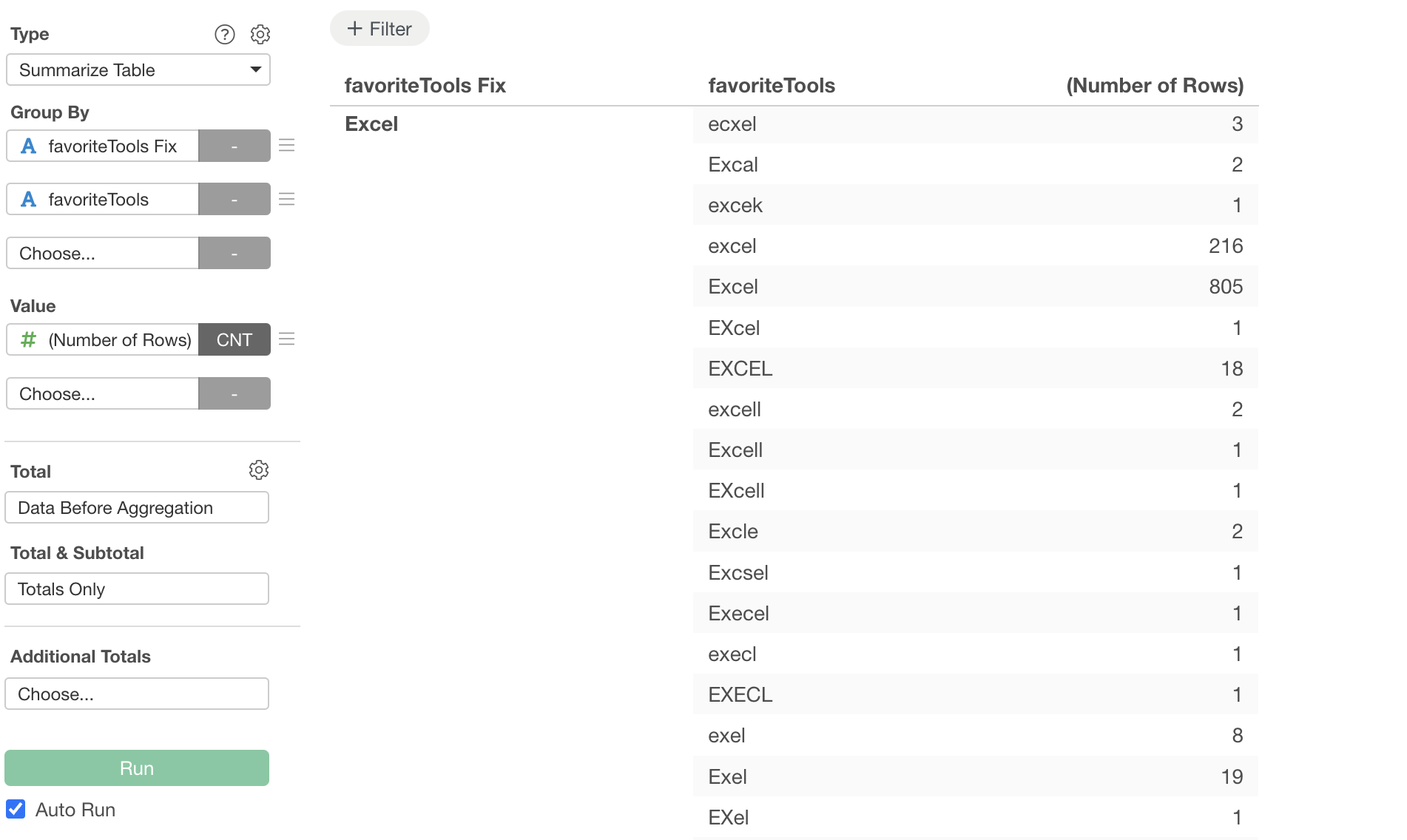Click the text-type icon on favoriteTools Fix
1407x840 pixels.
29,146
